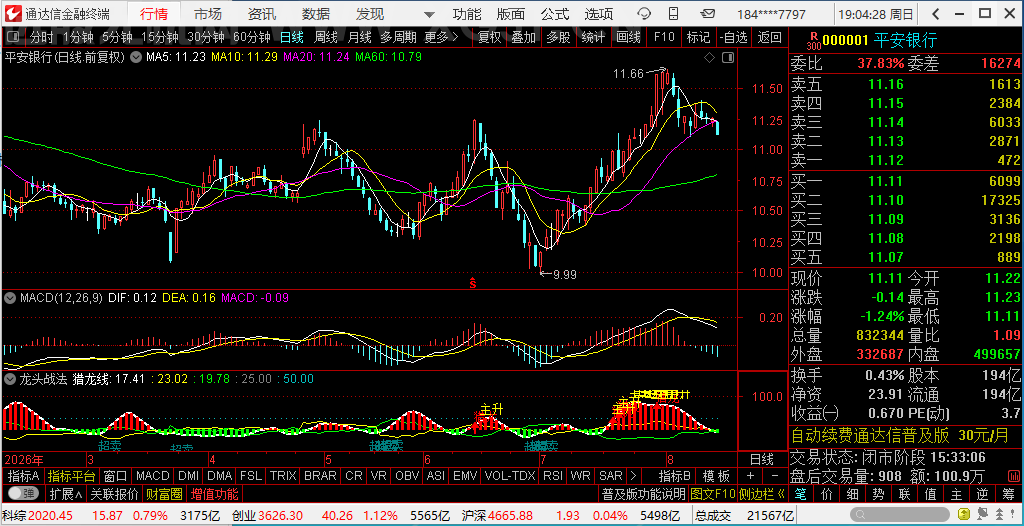Viewport: 1024px width, 526px height.
Task: Click the 通达信 logo icon in title bar
Action: pyautogui.click(x=14, y=14)
